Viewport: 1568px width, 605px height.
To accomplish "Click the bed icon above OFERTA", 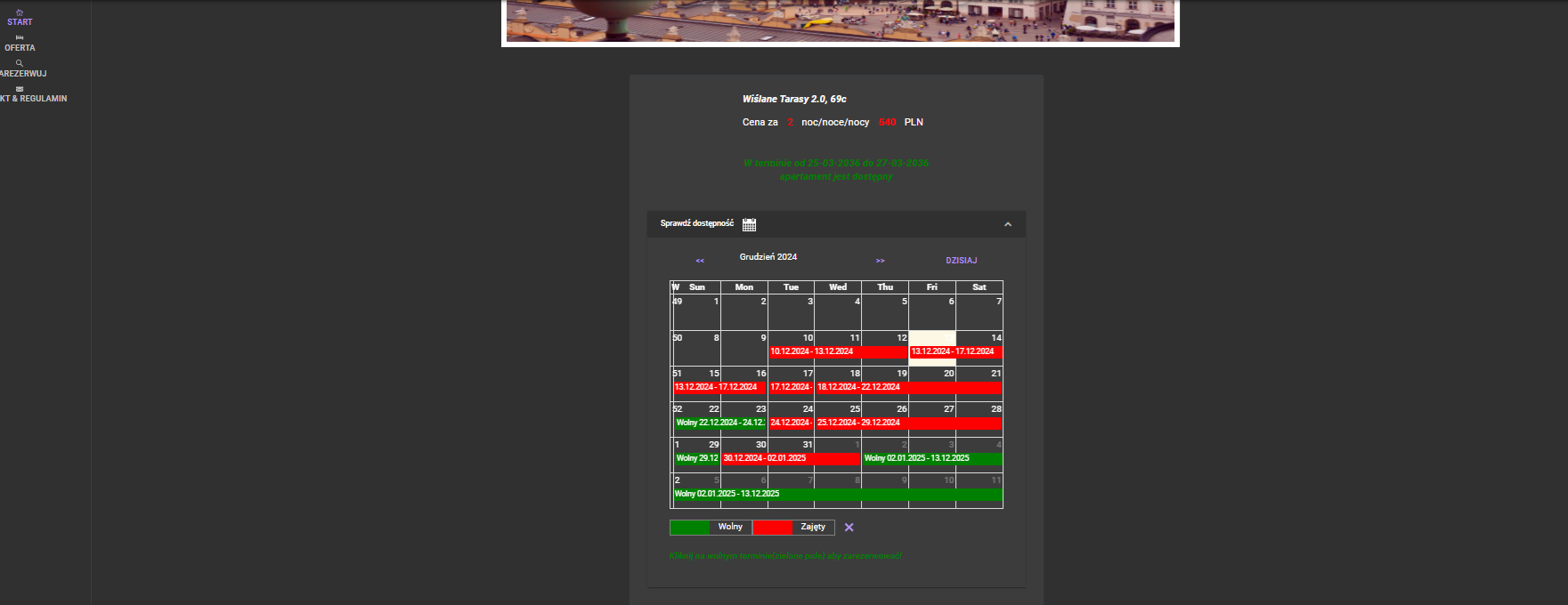I will point(20,37).
